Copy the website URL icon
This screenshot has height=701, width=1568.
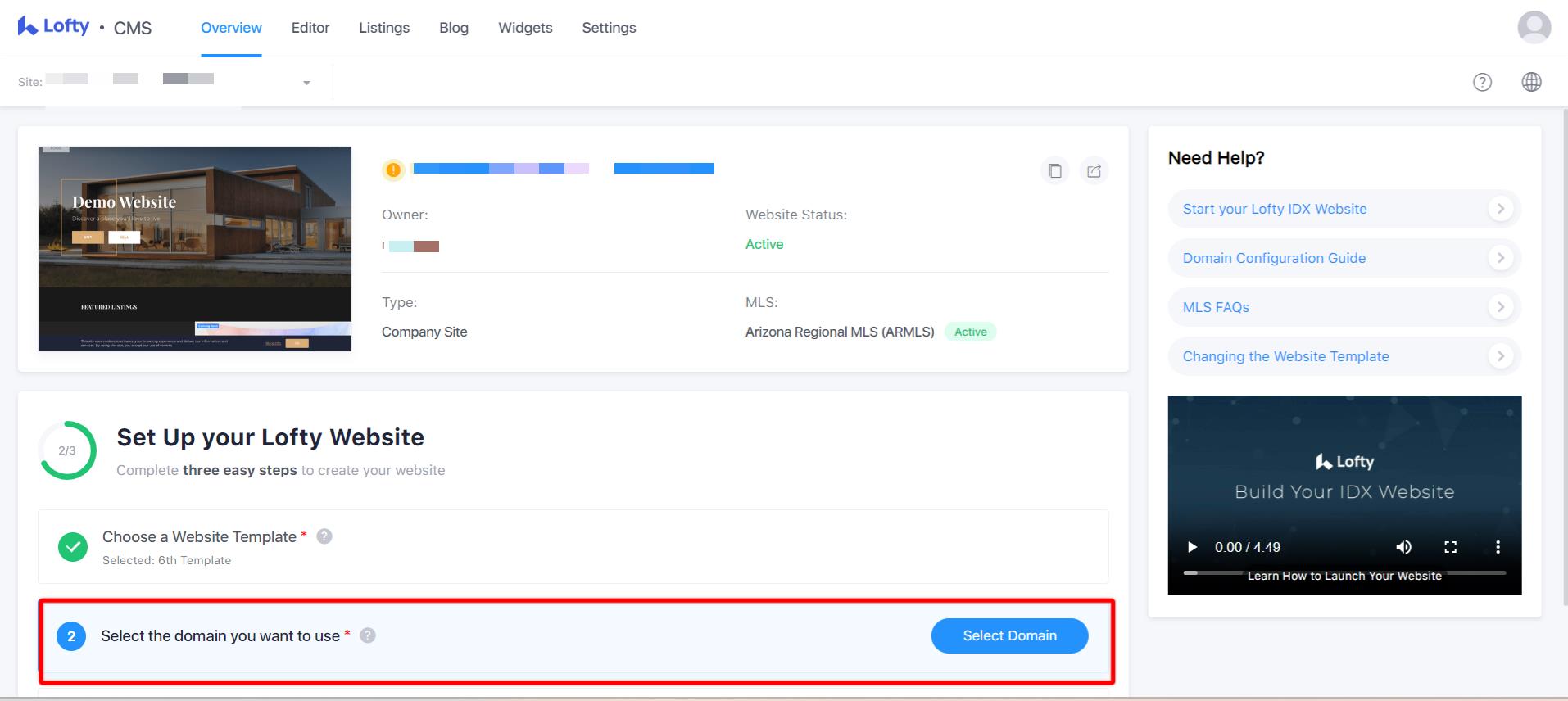pos(1055,170)
